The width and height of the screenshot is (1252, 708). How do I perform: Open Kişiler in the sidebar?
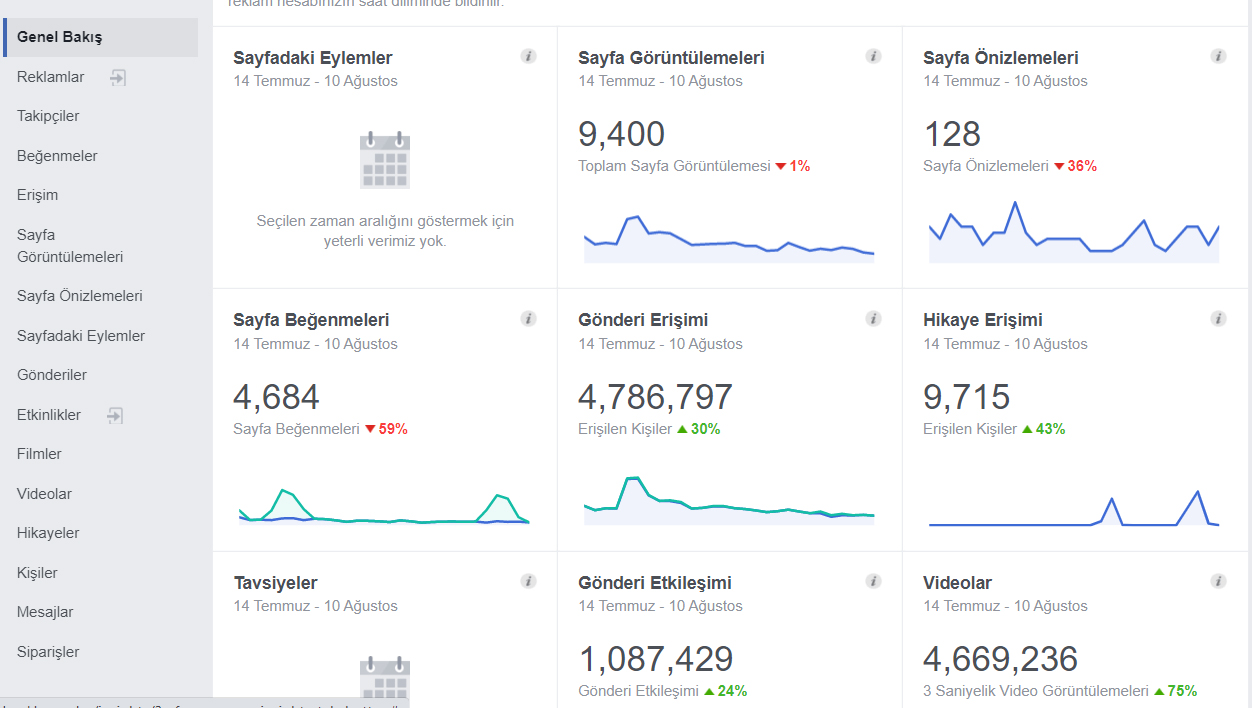pyautogui.click(x=37, y=573)
